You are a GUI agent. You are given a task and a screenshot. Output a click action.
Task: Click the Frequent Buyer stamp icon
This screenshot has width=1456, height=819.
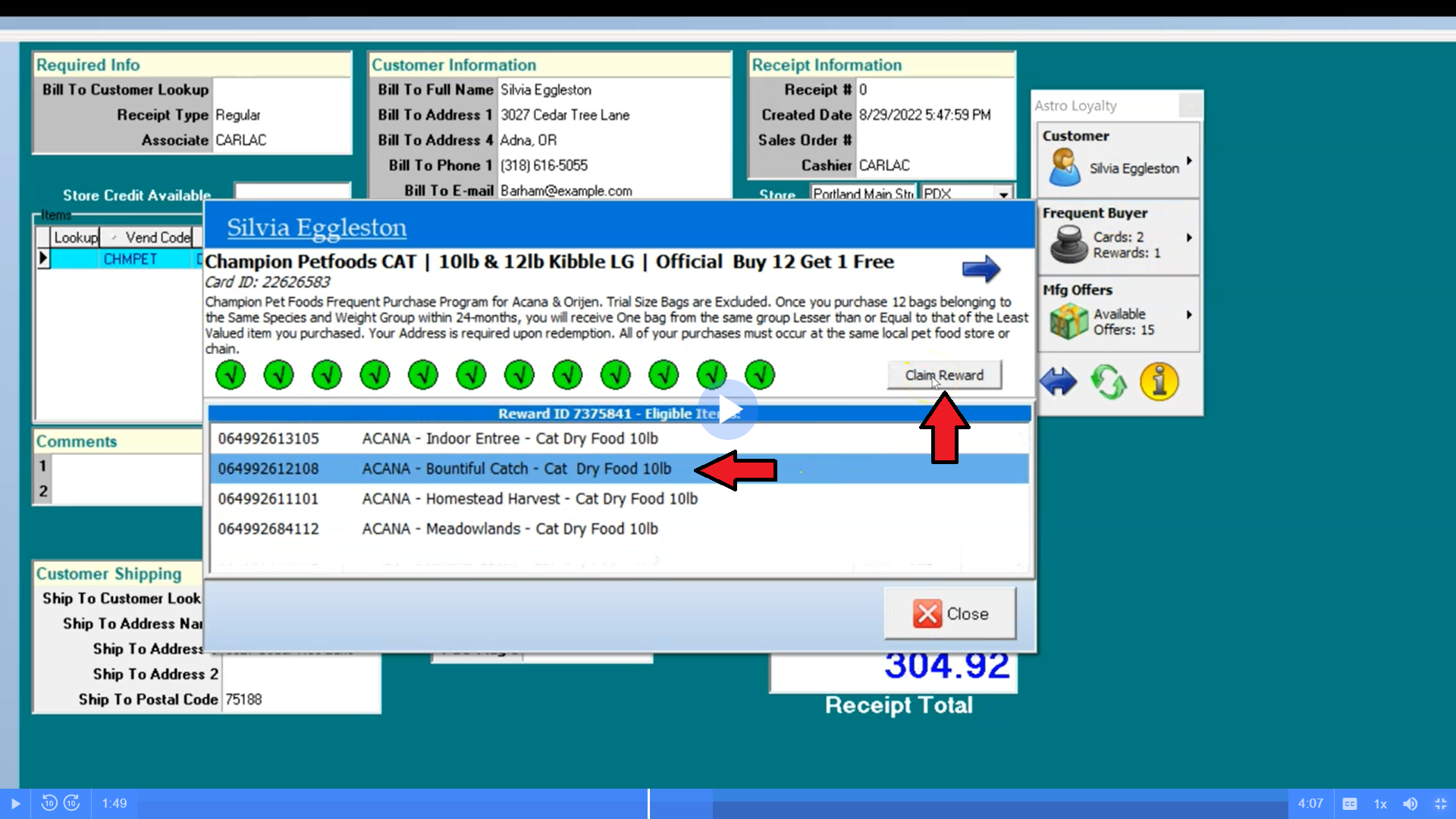click(x=1069, y=244)
